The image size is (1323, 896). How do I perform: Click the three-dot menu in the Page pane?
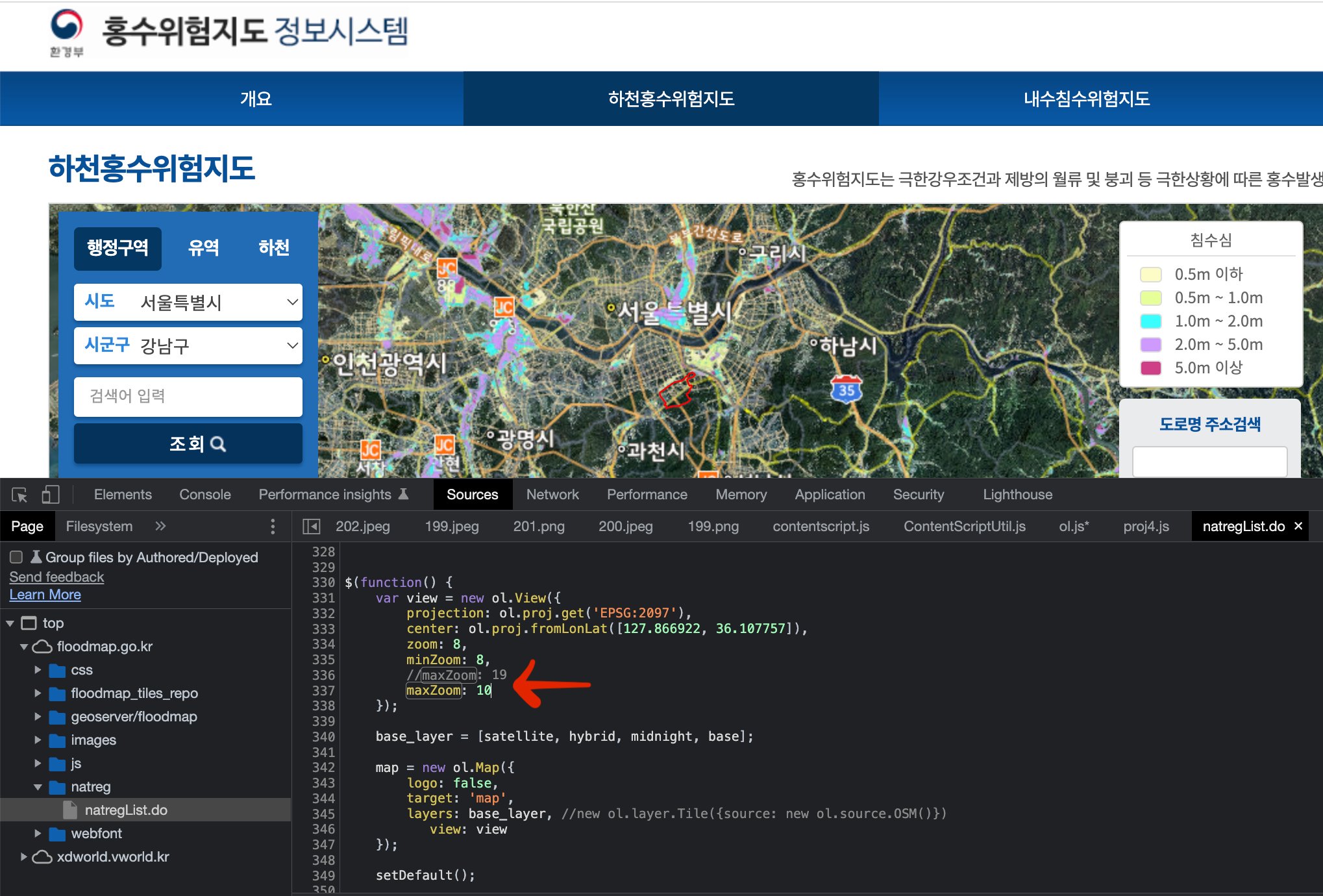tap(273, 527)
